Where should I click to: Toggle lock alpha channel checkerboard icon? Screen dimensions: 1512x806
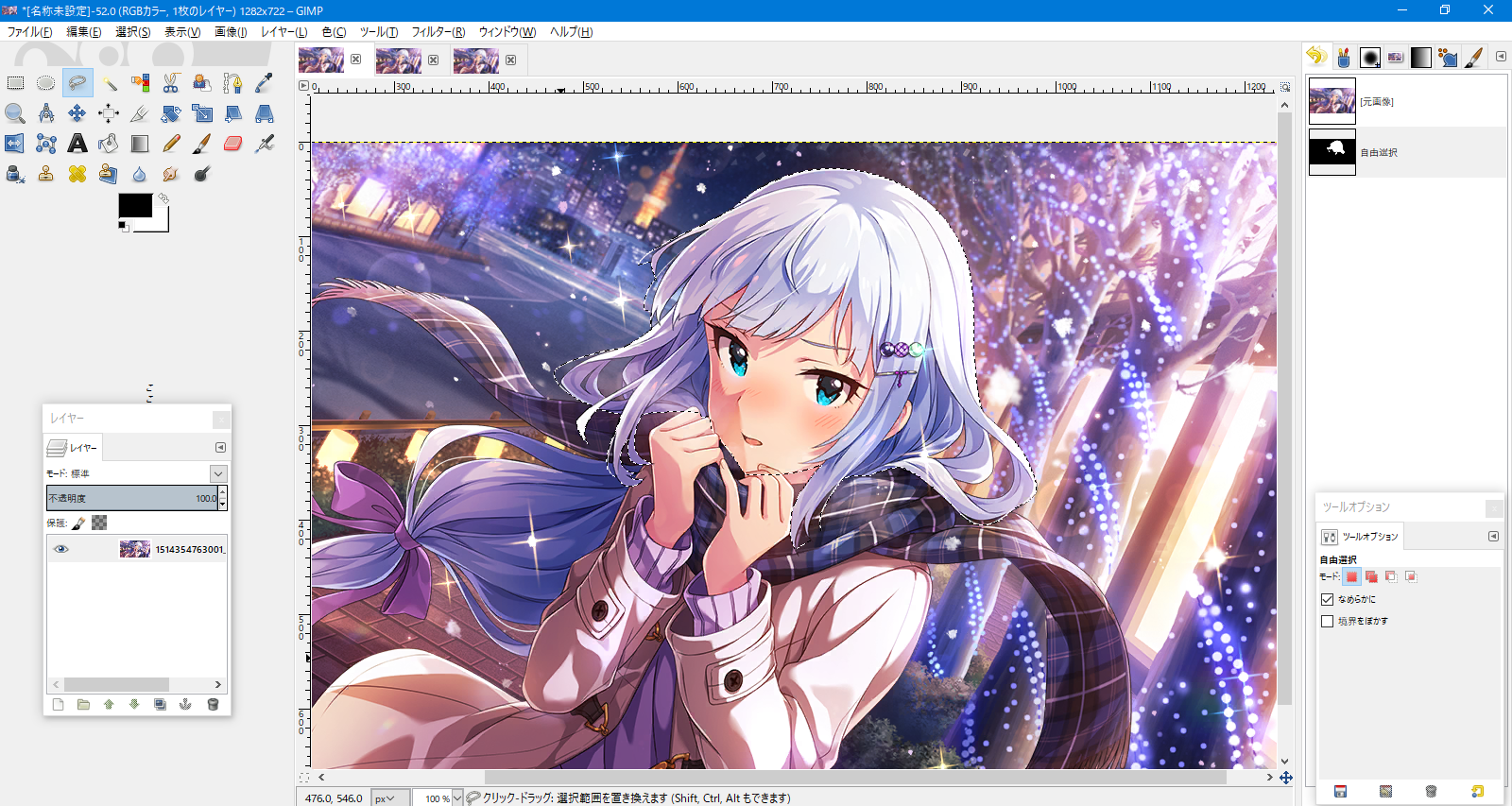99,523
